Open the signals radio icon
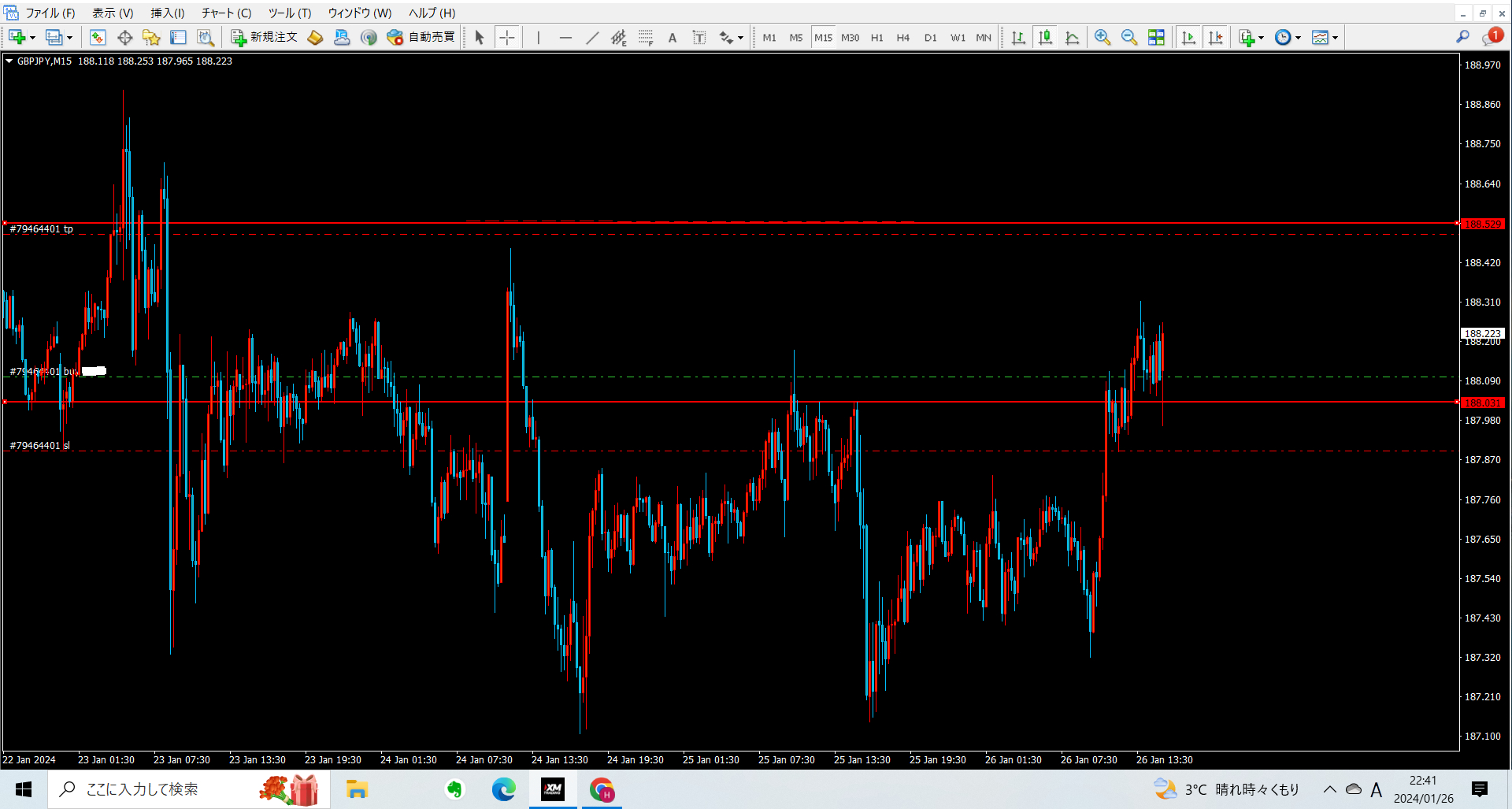 369,37
